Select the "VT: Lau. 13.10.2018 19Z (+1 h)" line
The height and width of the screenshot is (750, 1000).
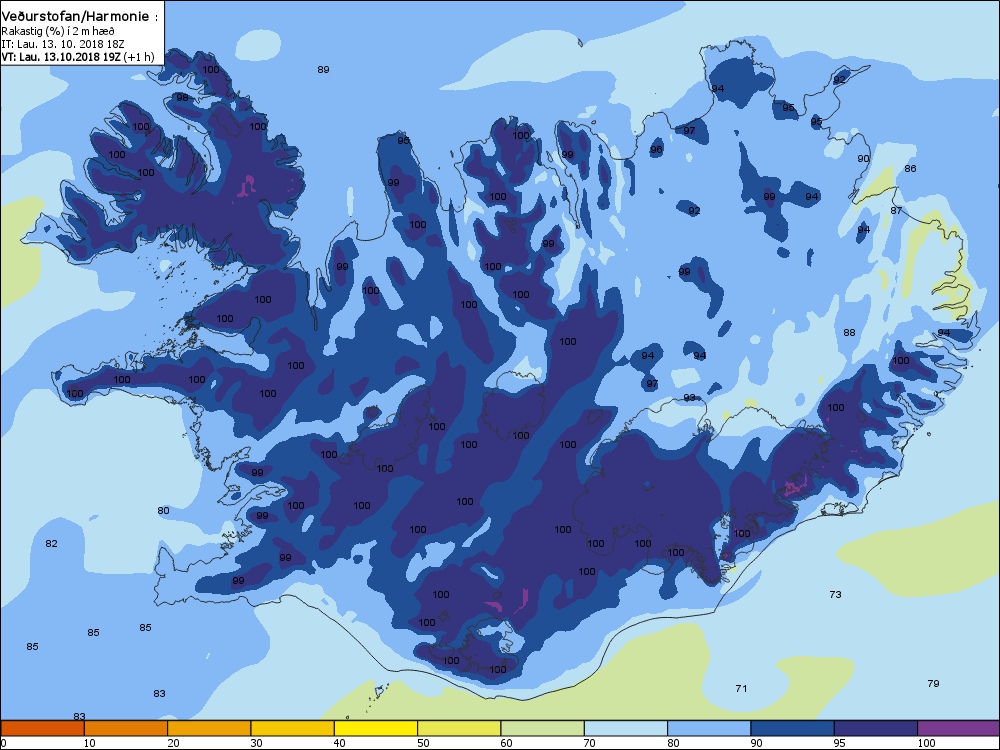point(78,57)
